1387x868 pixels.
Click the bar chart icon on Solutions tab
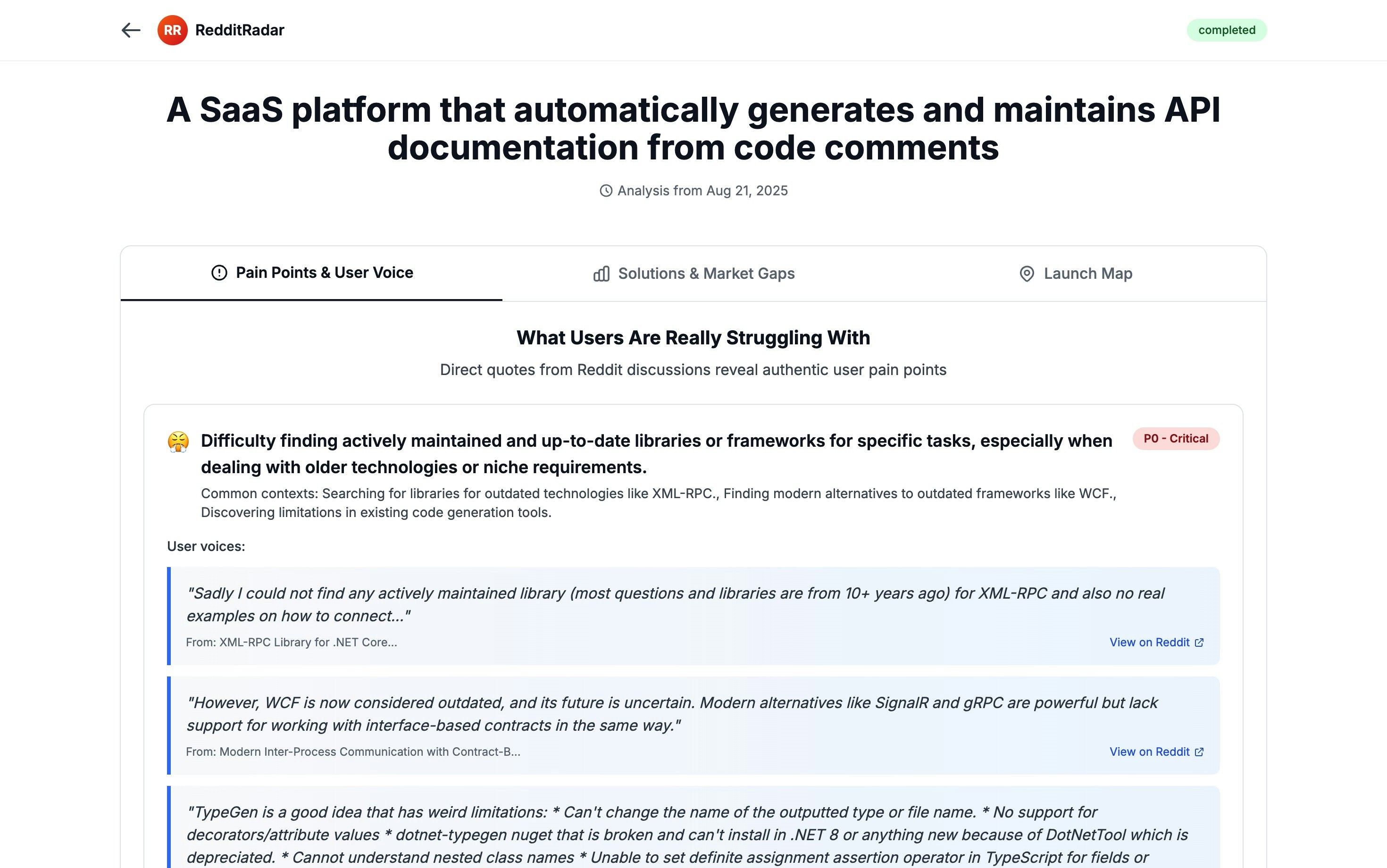[x=601, y=274]
